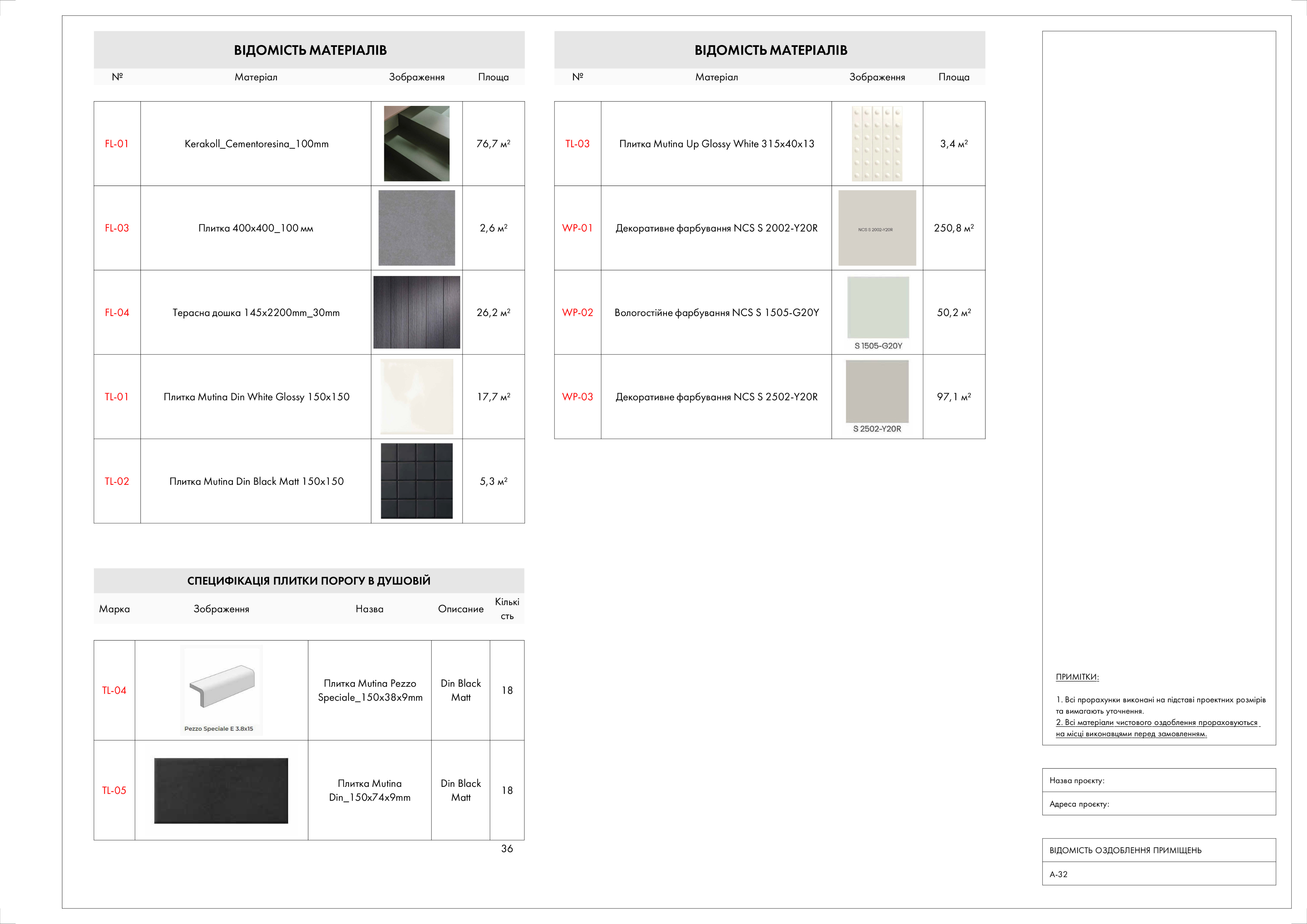Select the dark terrace board image
Viewport: 1307px width, 924px height.
[416, 312]
